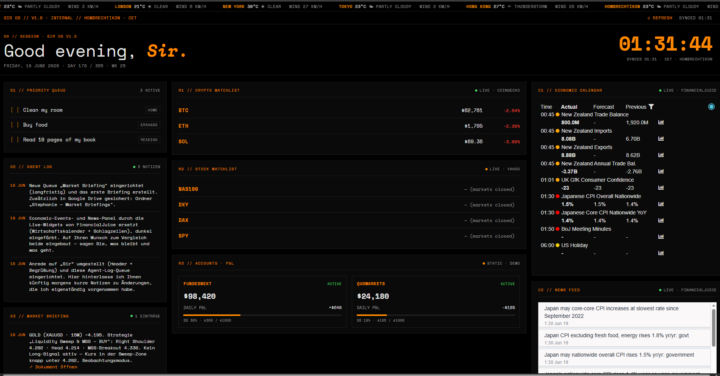Select the NAS100 row in stock watchlist

(349, 189)
